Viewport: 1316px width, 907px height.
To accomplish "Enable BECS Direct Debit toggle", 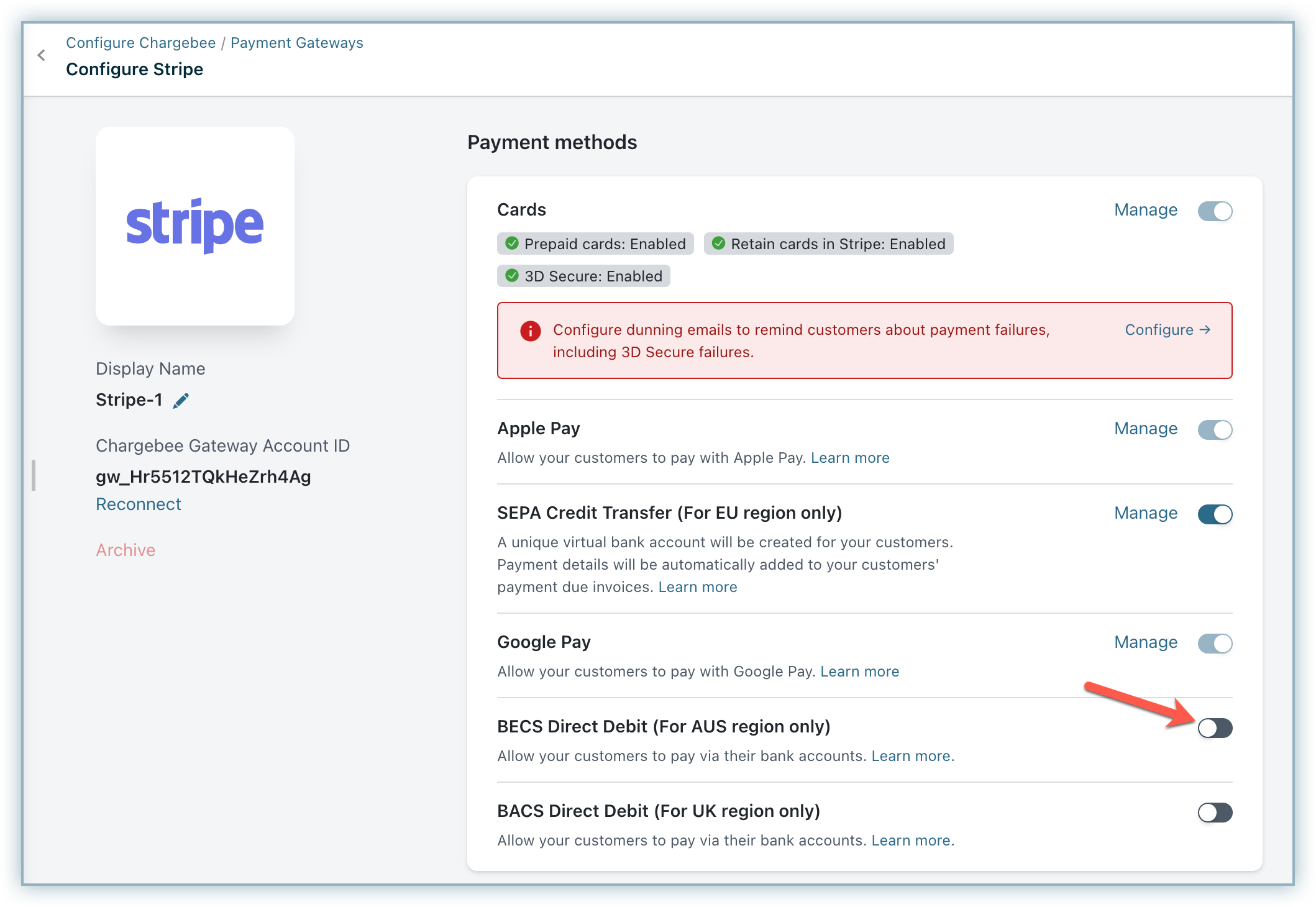I will pyautogui.click(x=1215, y=728).
